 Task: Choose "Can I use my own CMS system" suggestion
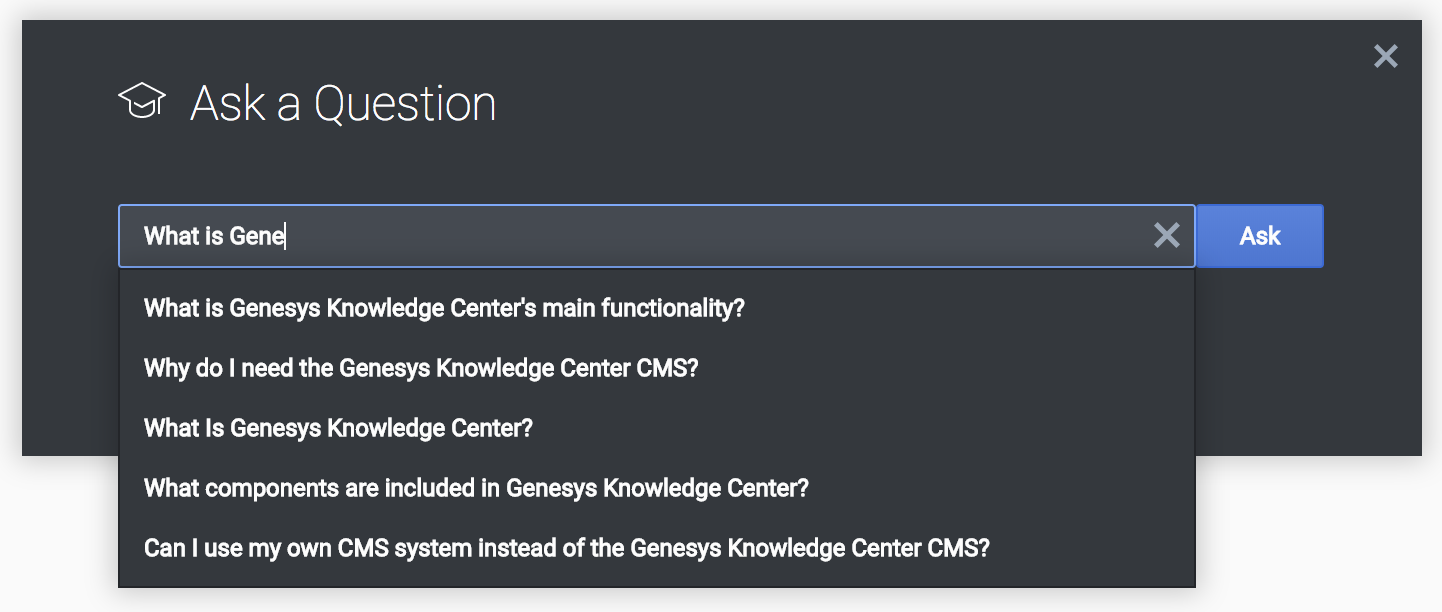[566, 548]
